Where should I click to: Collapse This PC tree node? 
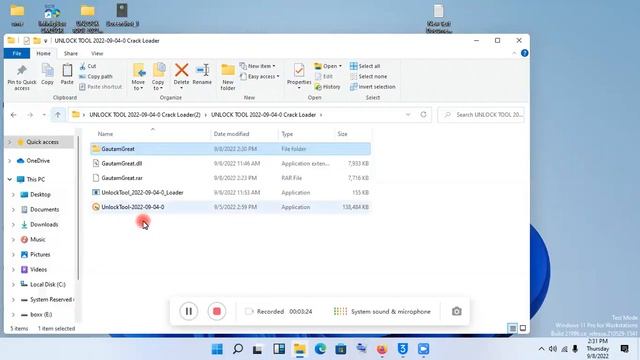[10, 179]
